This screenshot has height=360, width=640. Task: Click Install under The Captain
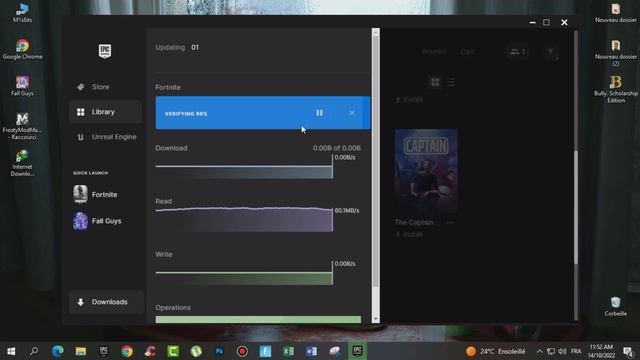coord(409,234)
